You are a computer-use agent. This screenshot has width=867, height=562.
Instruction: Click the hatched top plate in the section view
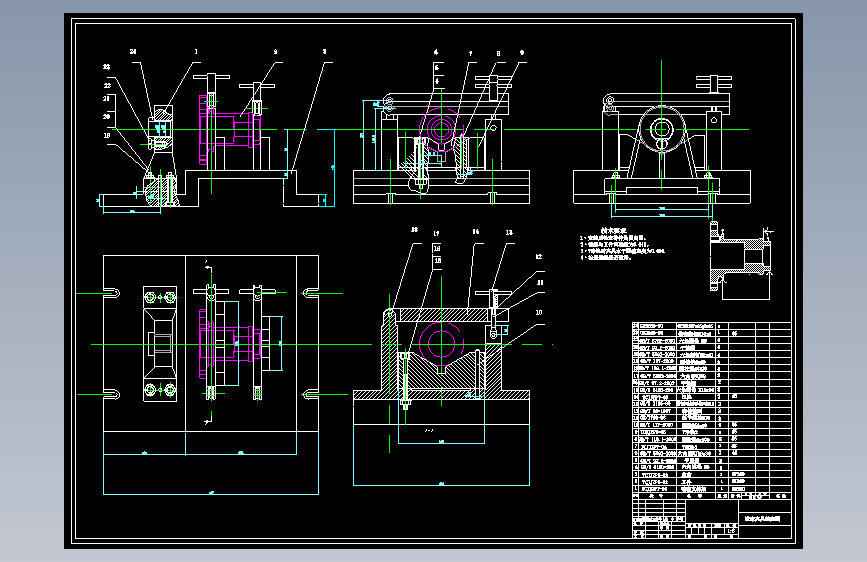coord(445,315)
